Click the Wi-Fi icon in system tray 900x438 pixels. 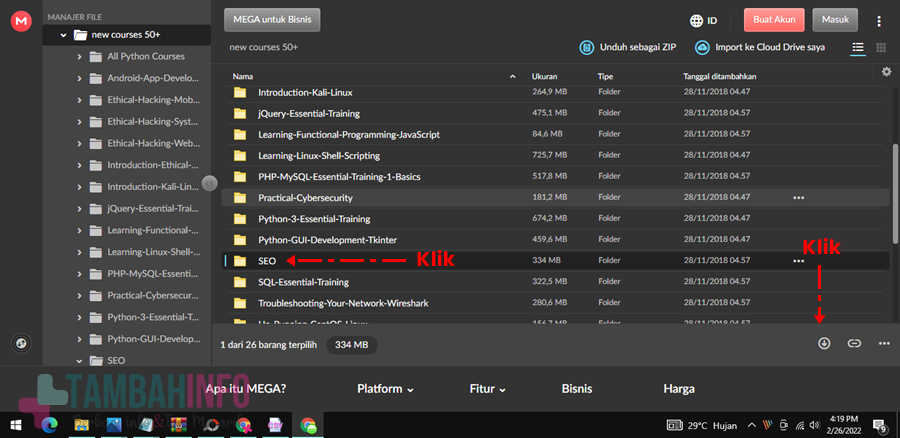point(800,425)
